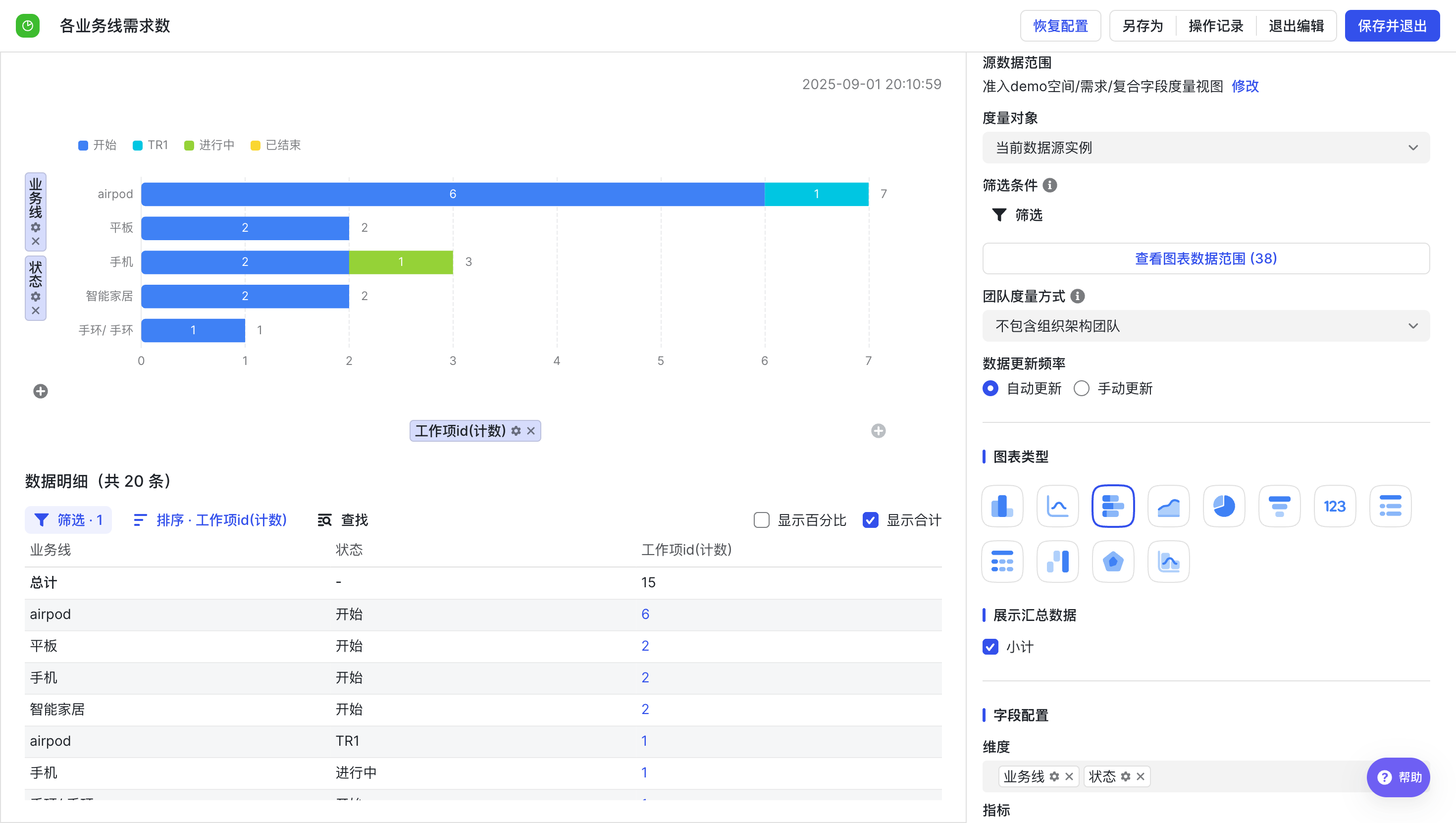Click chart title 各业务线需求数

tap(115, 26)
